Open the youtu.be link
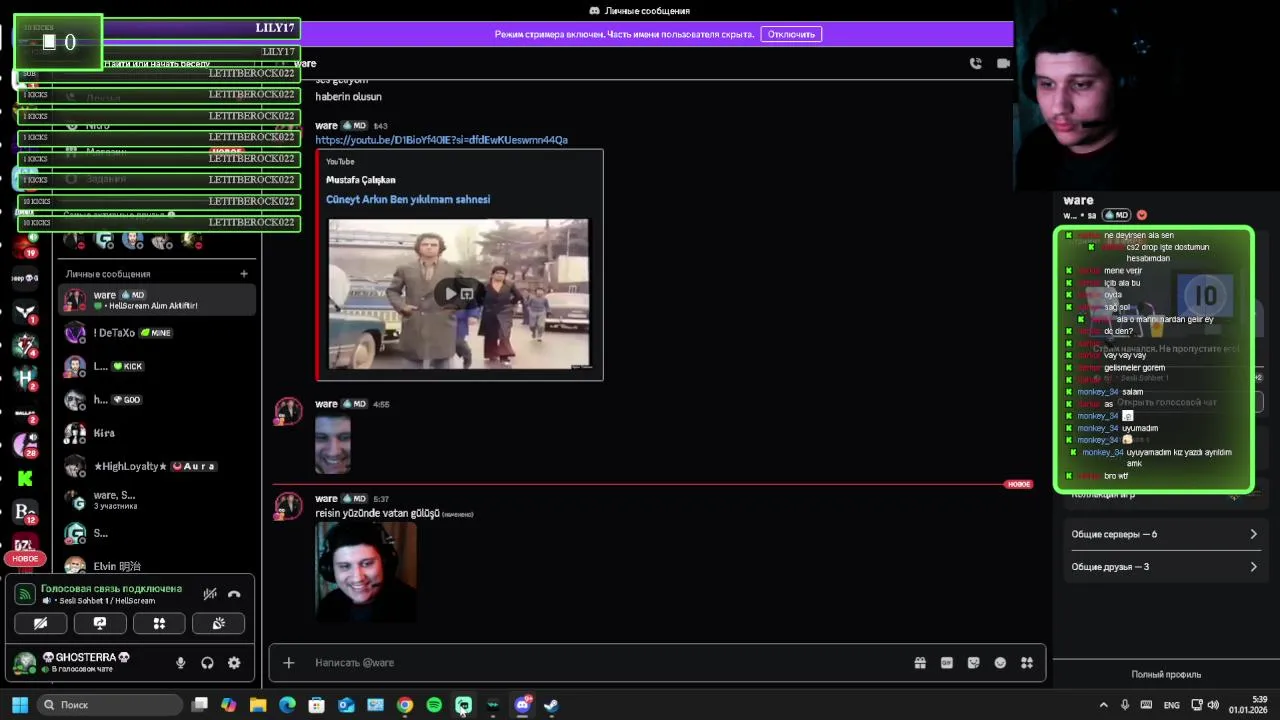 point(441,140)
